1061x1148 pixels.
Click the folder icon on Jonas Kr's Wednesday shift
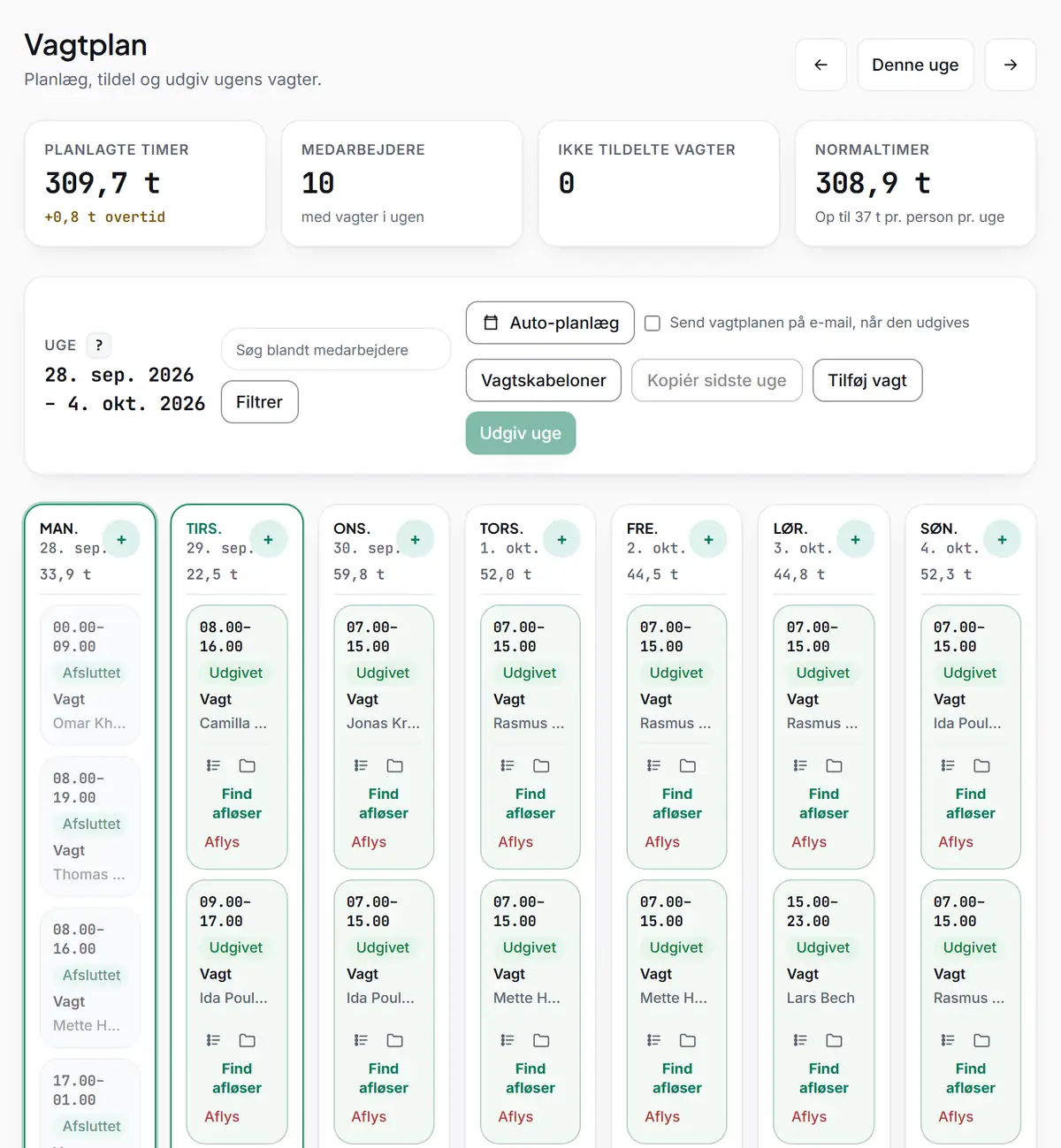395,765
